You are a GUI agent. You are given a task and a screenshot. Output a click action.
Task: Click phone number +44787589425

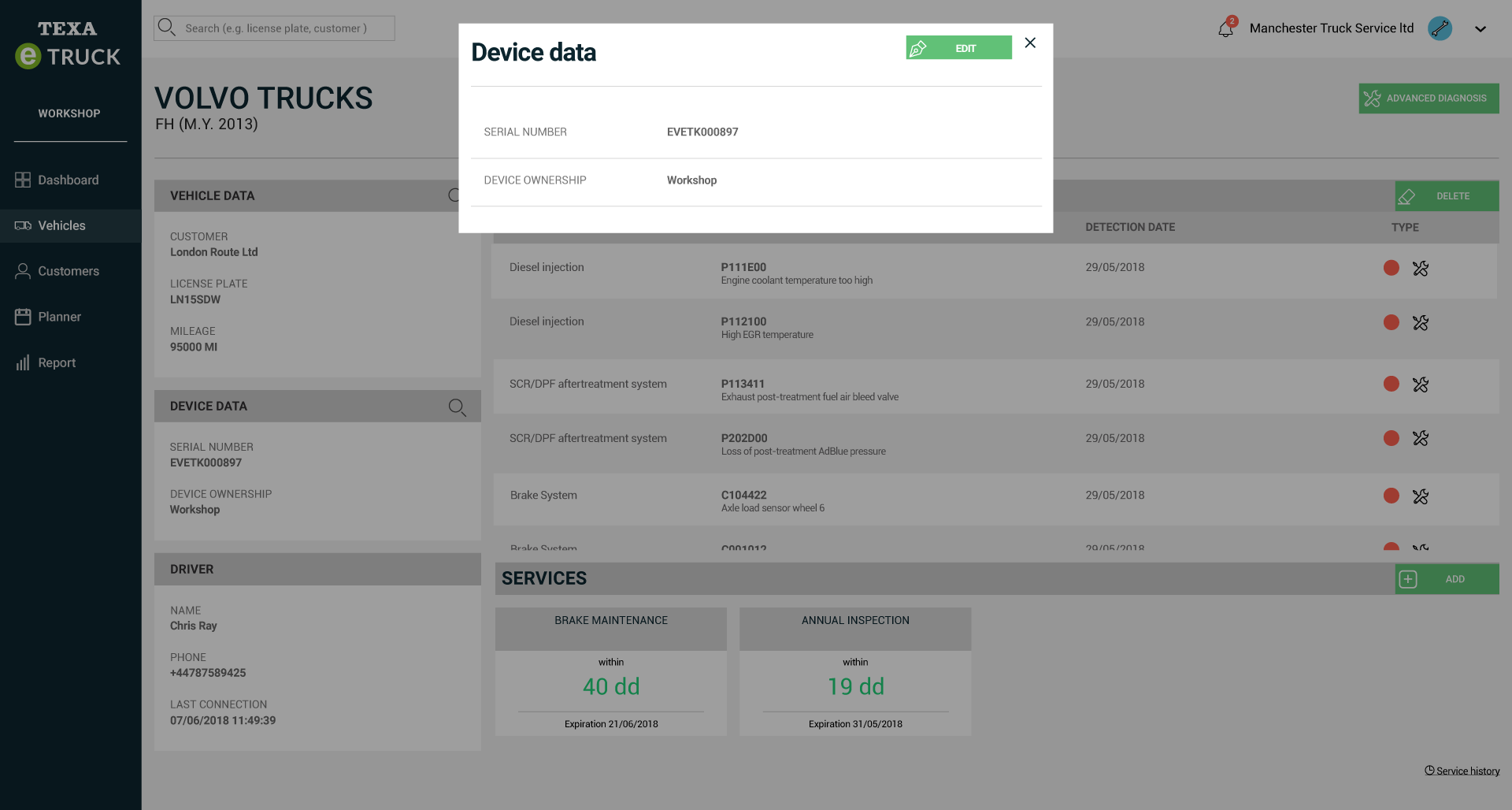[208, 673]
